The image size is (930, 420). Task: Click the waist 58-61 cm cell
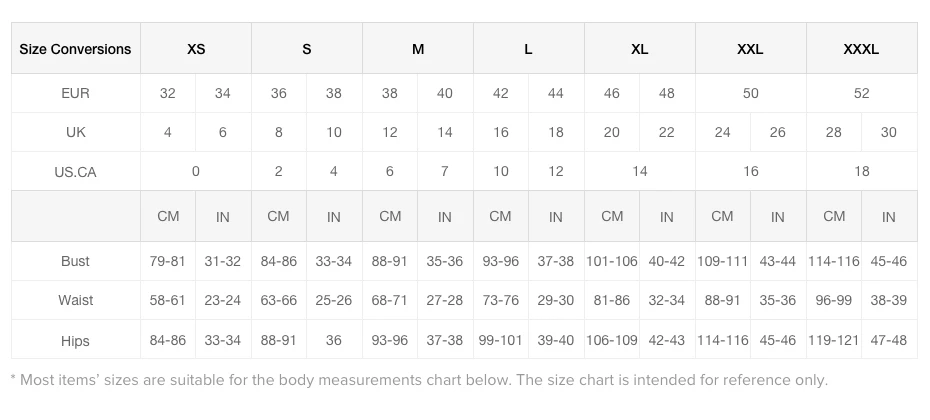[x=168, y=300]
